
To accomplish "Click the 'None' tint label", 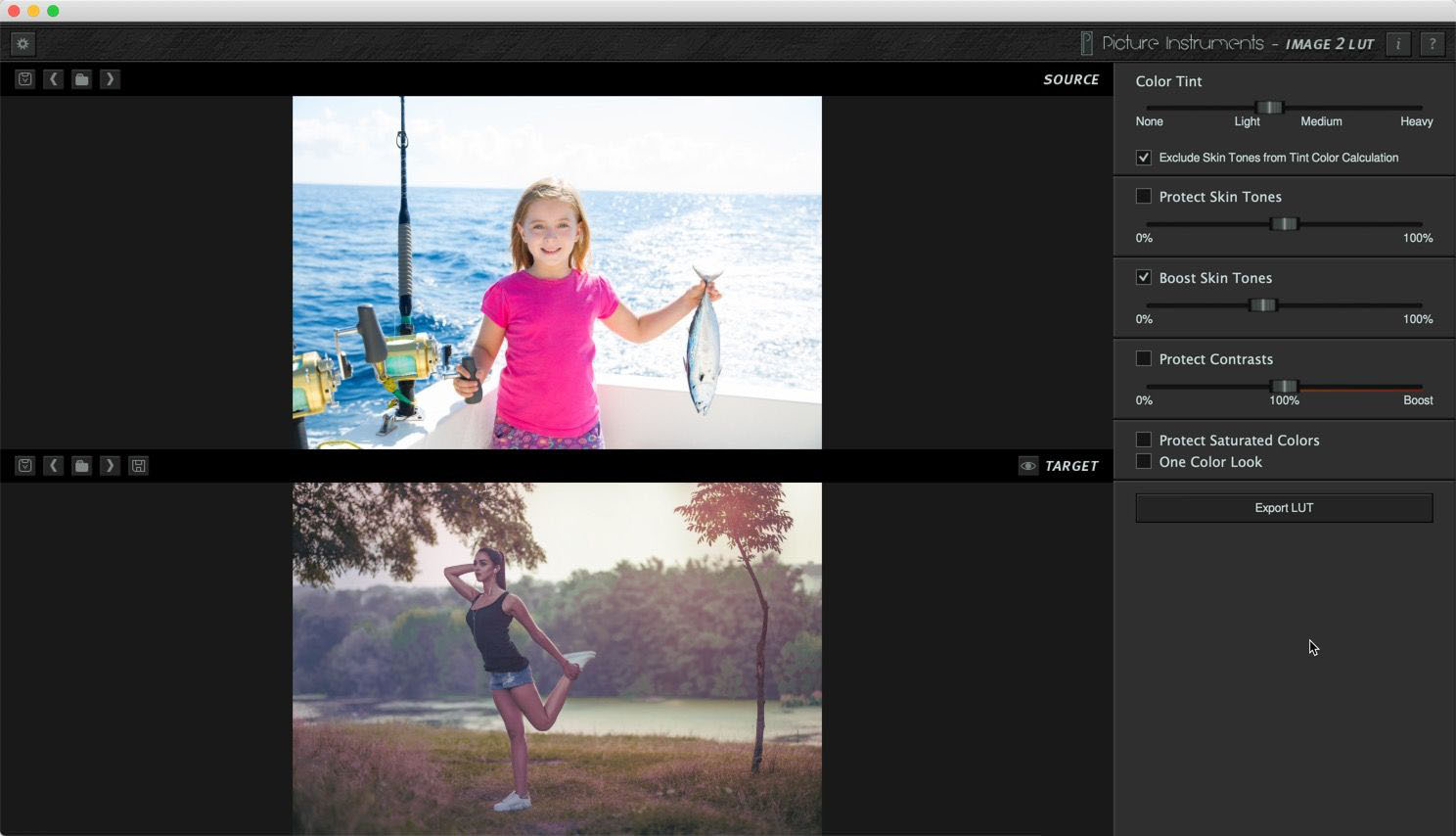I will (1149, 121).
